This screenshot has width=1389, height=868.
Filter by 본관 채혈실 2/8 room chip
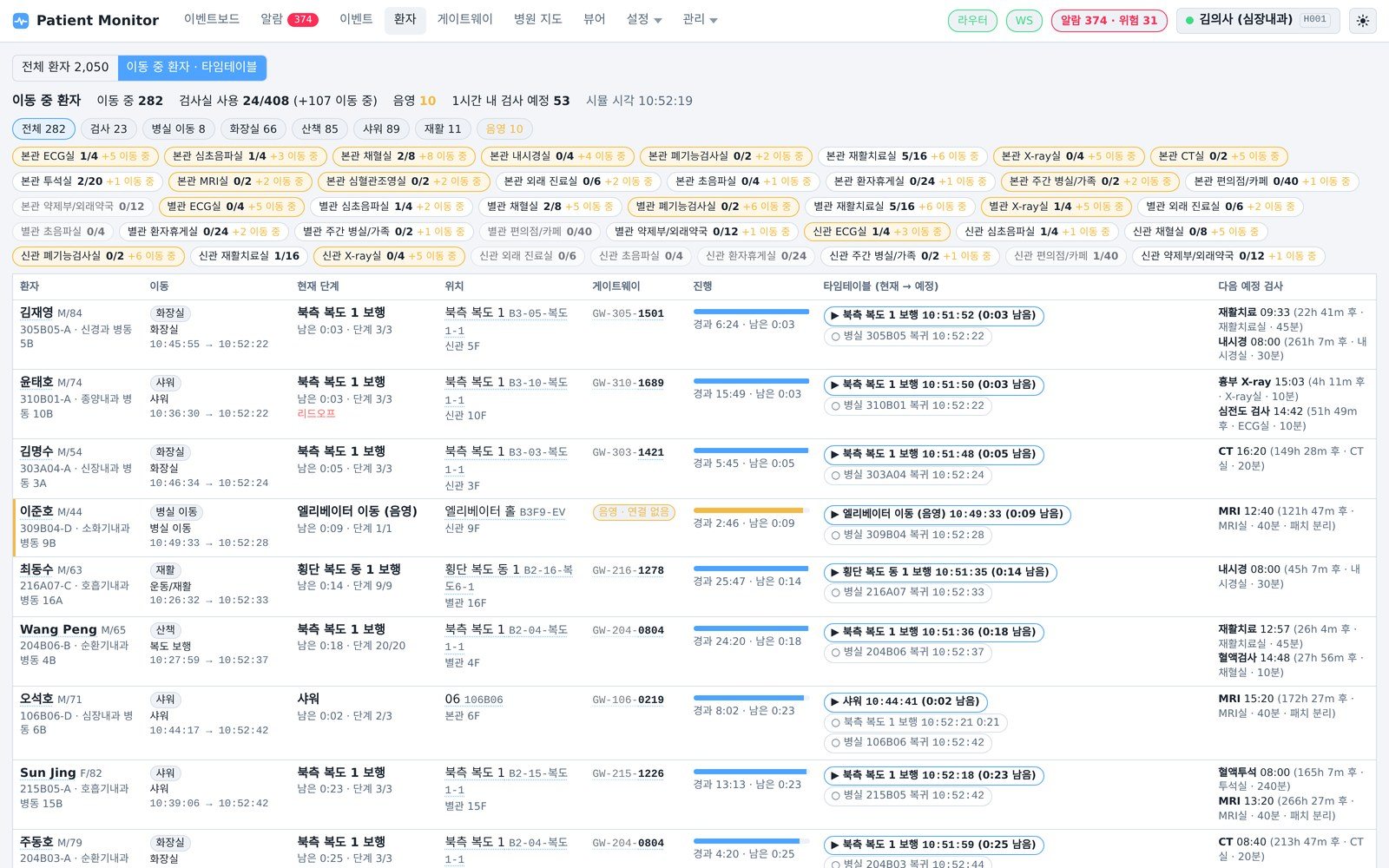[x=404, y=156]
